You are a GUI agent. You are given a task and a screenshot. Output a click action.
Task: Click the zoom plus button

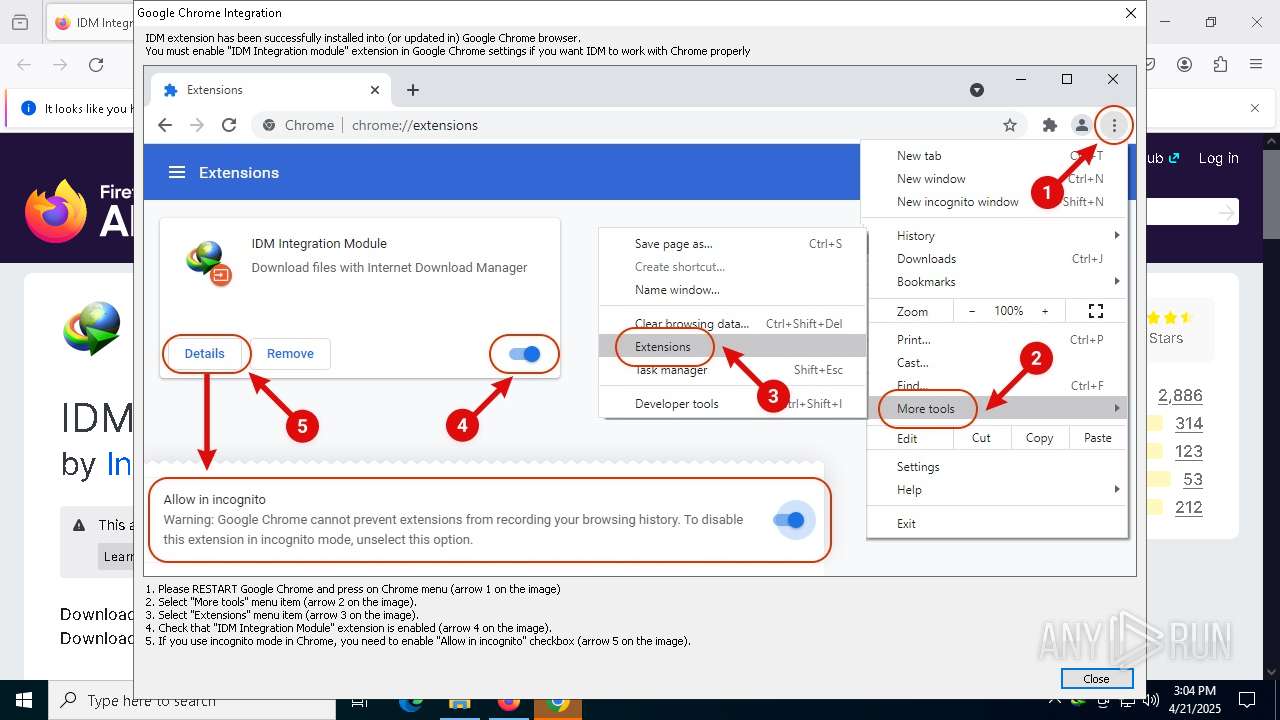1045,311
